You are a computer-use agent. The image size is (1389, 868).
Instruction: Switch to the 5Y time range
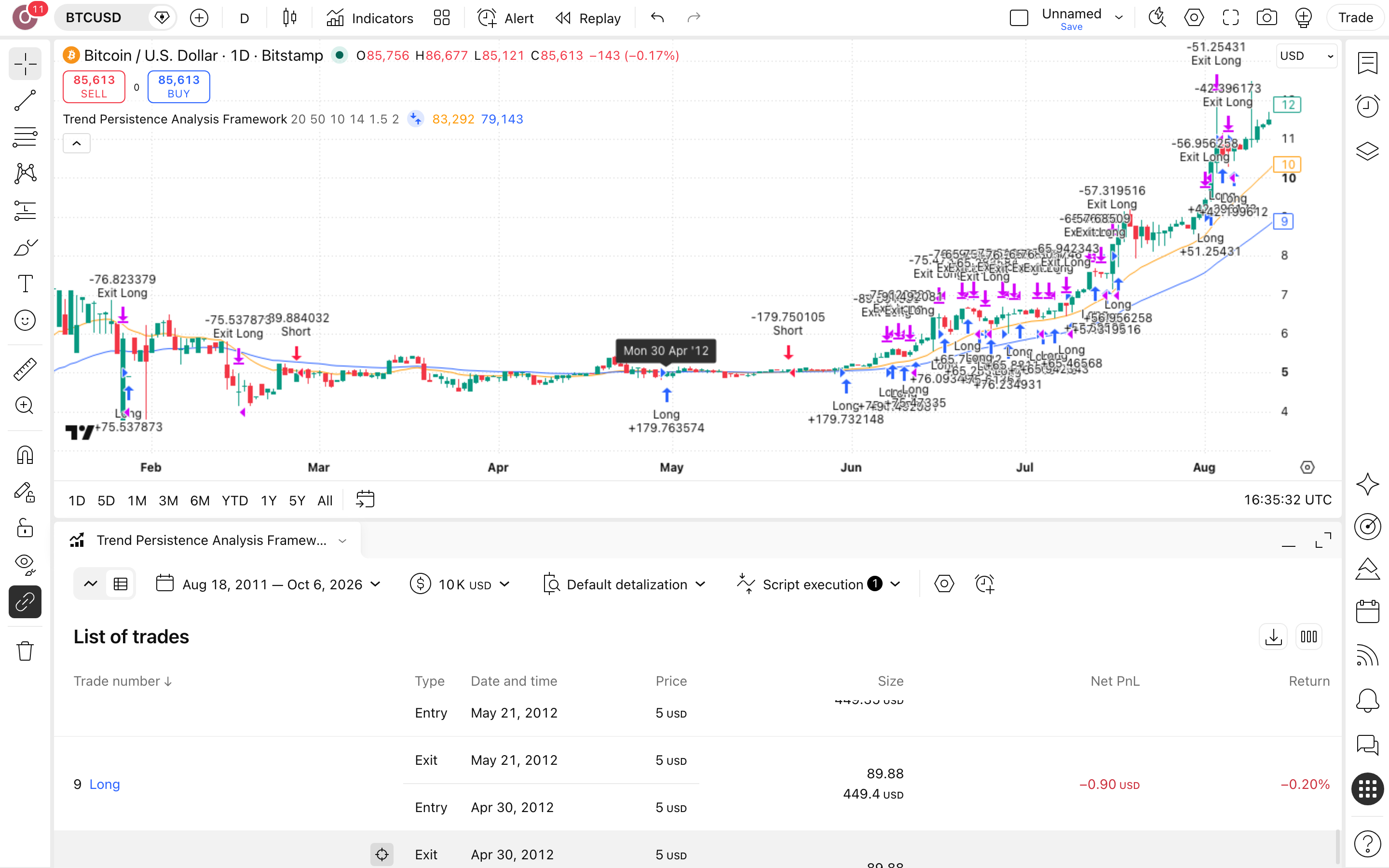(x=297, y=501)
